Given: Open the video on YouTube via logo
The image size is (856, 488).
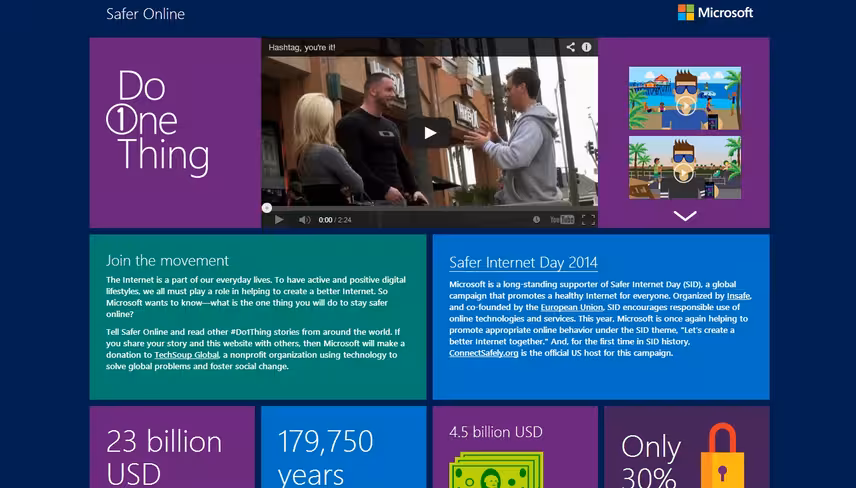Looking at the screenshot, I should pyautogui.click(x=562, y=219).
